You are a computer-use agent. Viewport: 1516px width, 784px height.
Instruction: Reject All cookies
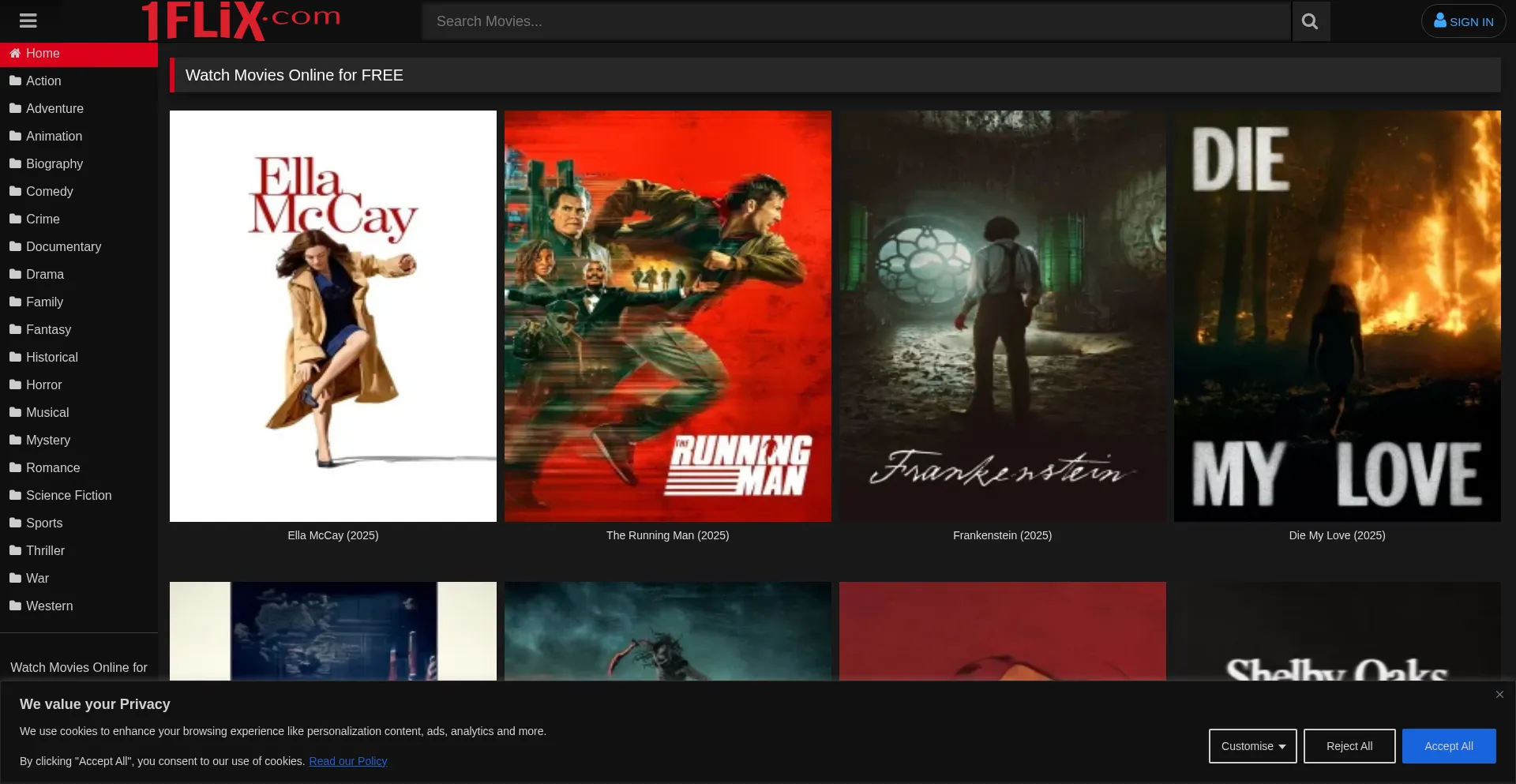[1349, 746]
